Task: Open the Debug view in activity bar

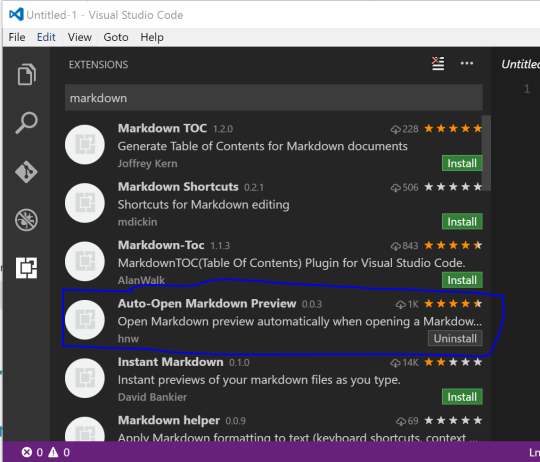Action: coord(27,220)
